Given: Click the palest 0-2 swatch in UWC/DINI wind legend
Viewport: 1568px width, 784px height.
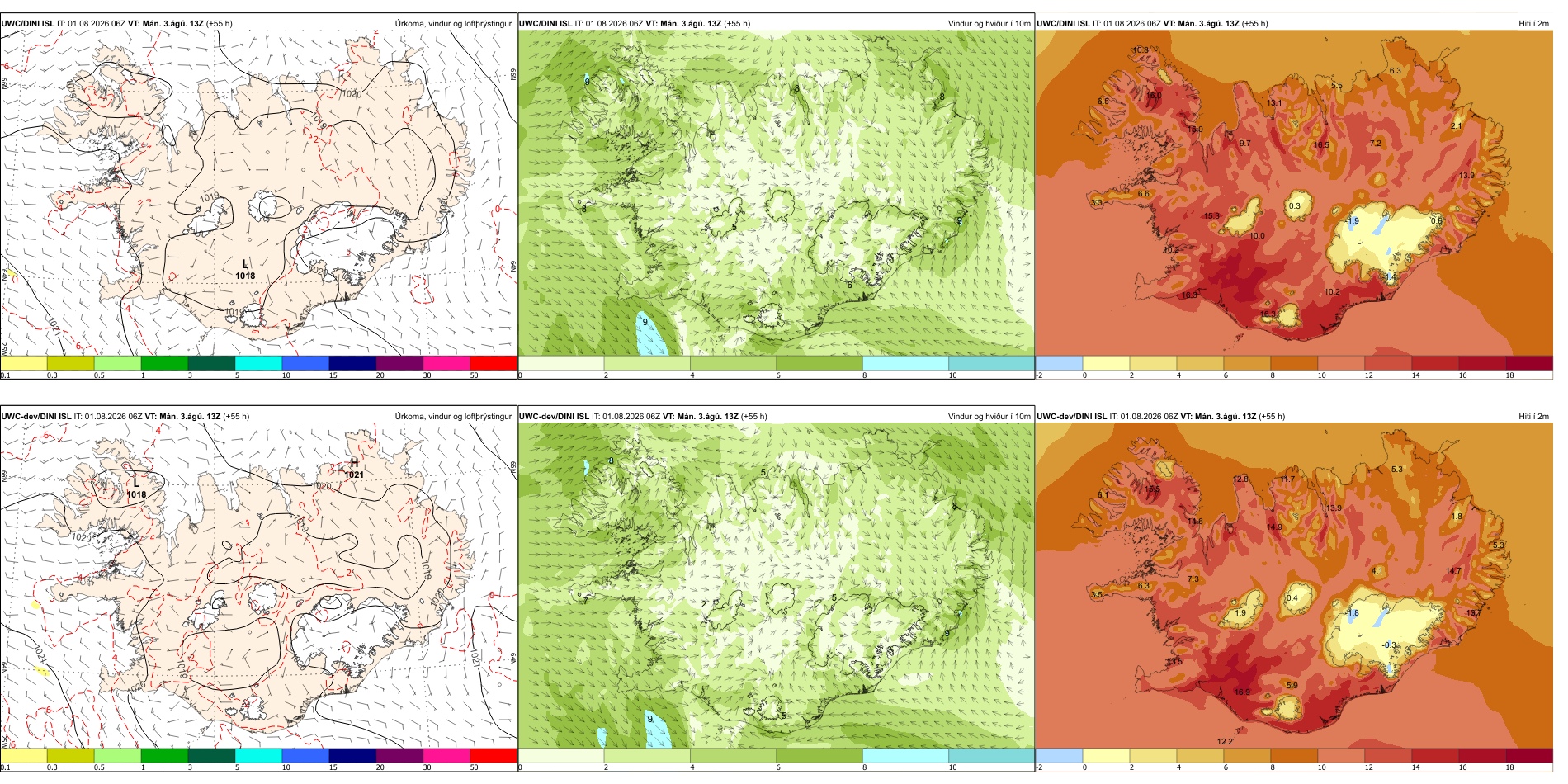Looking at the screenshot, I should [x=561, y=362].
